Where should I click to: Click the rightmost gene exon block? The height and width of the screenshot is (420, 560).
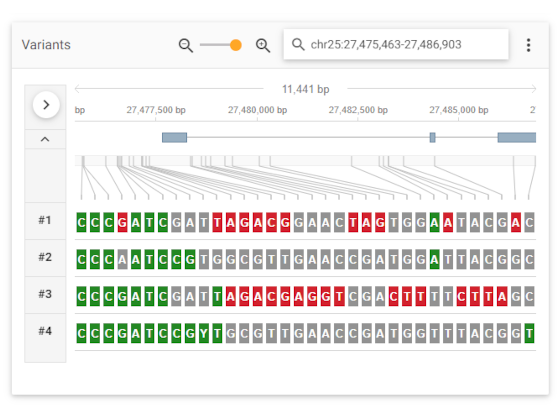click(517, 138)
